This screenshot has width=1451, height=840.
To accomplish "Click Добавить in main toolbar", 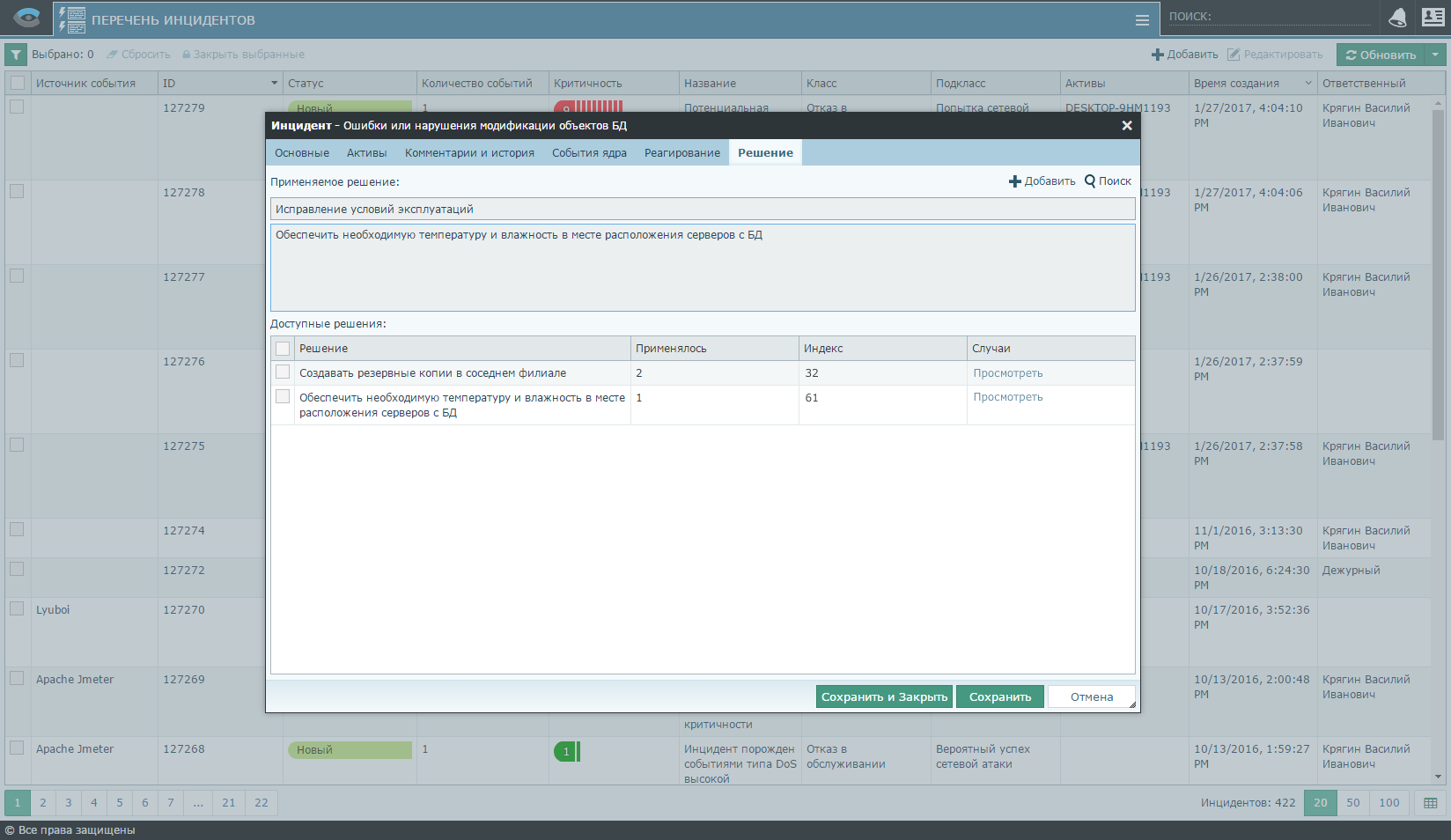I will [x=1185, y=55].
